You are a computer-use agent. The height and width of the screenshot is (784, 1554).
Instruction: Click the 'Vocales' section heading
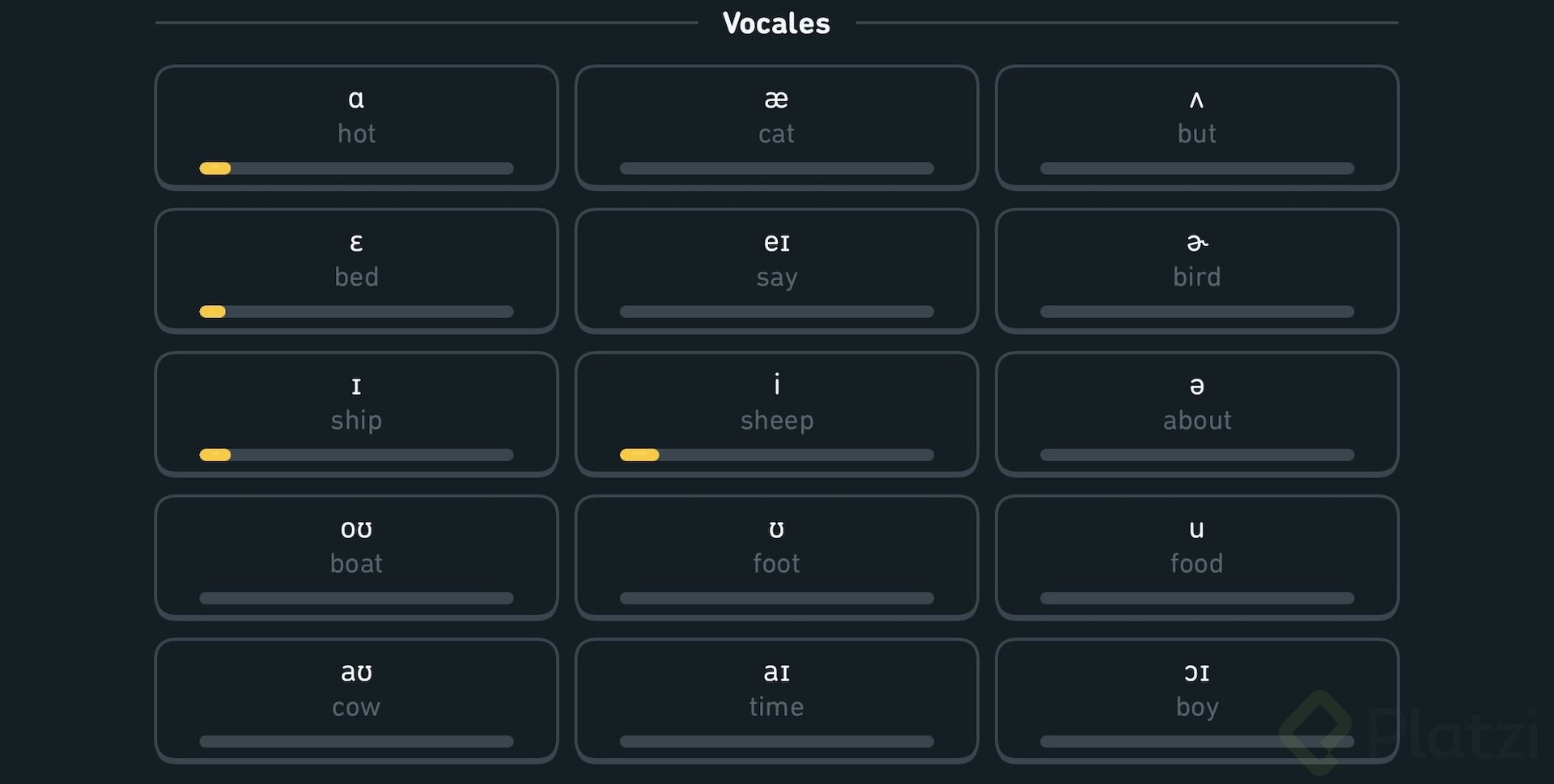coord(776,23)
